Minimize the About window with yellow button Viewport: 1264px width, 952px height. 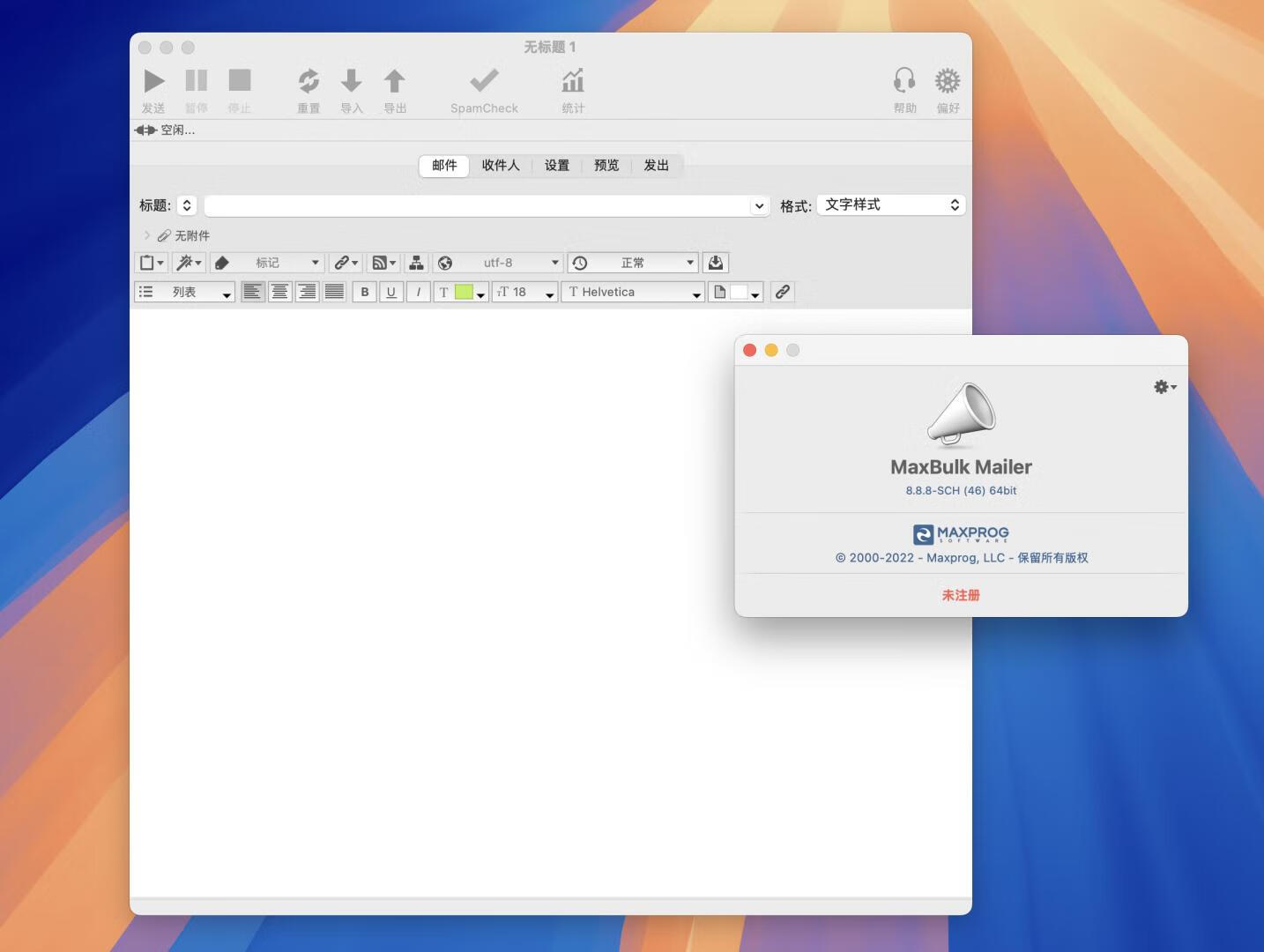(771, 350)
